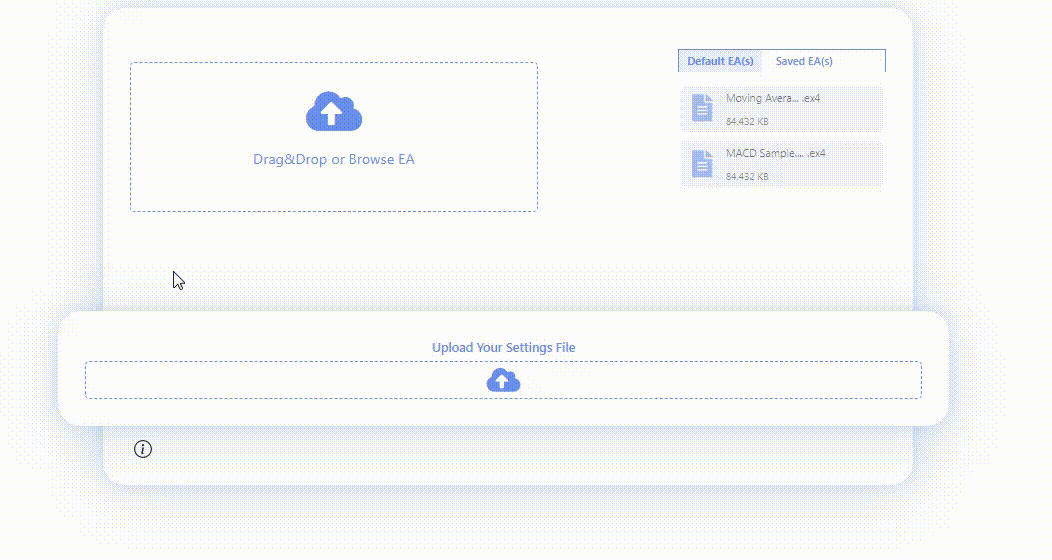Click 84.432 KB size under Moving Average
1052x560 pixels.
click(747, 121)
